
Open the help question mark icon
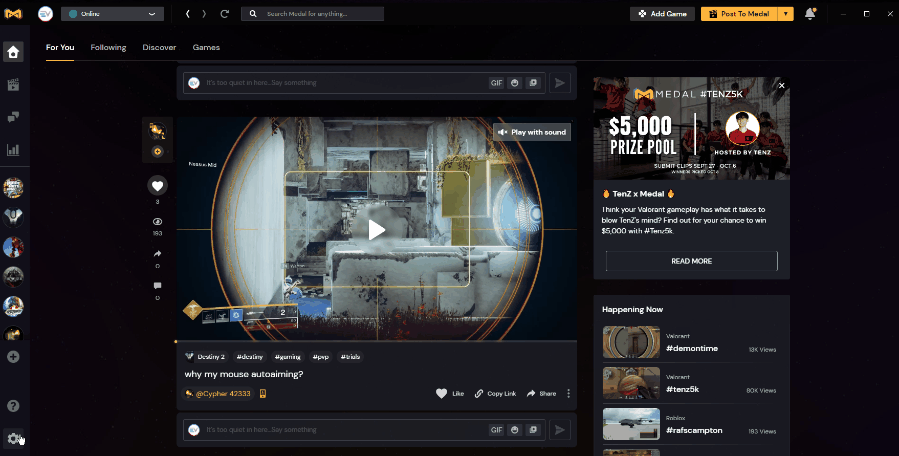coord(13,406)
